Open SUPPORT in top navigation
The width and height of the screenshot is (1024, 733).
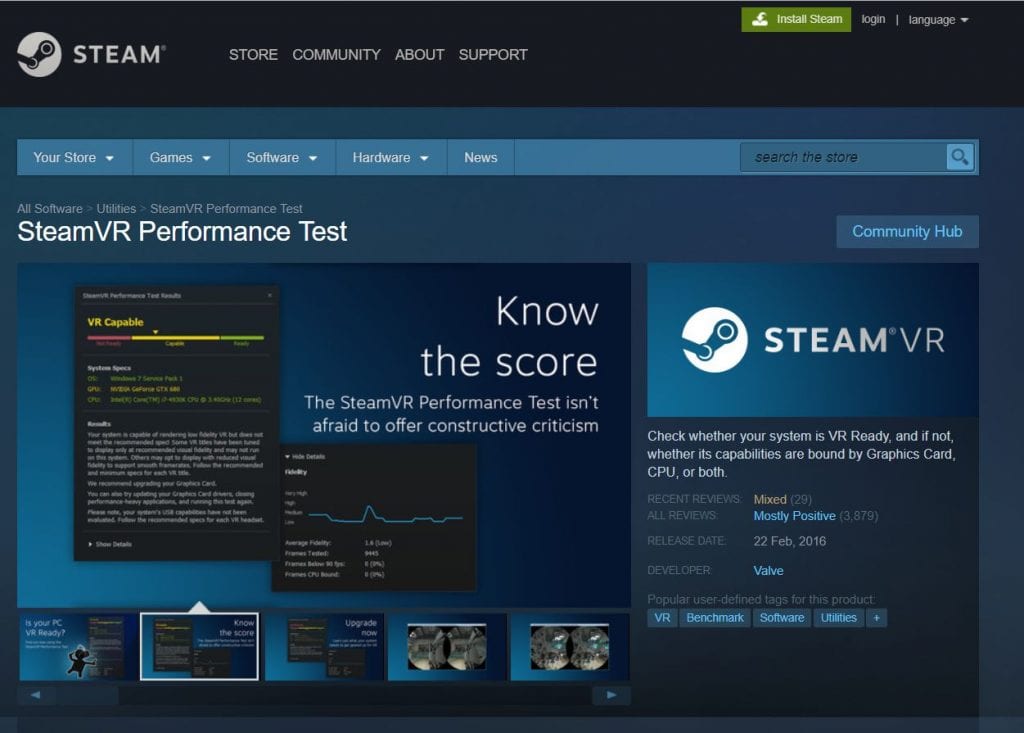(493, 55)
